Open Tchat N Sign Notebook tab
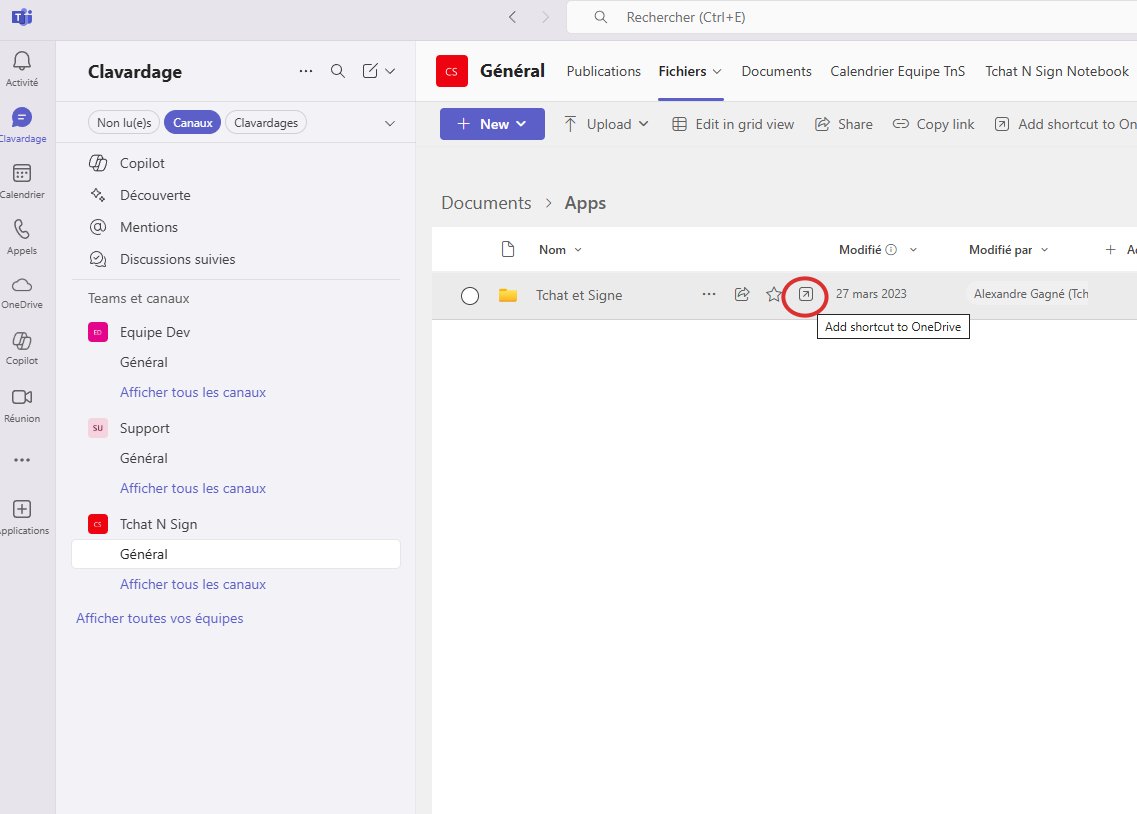The width and height of the screenshot is (1137, 814). (1057, 71)
